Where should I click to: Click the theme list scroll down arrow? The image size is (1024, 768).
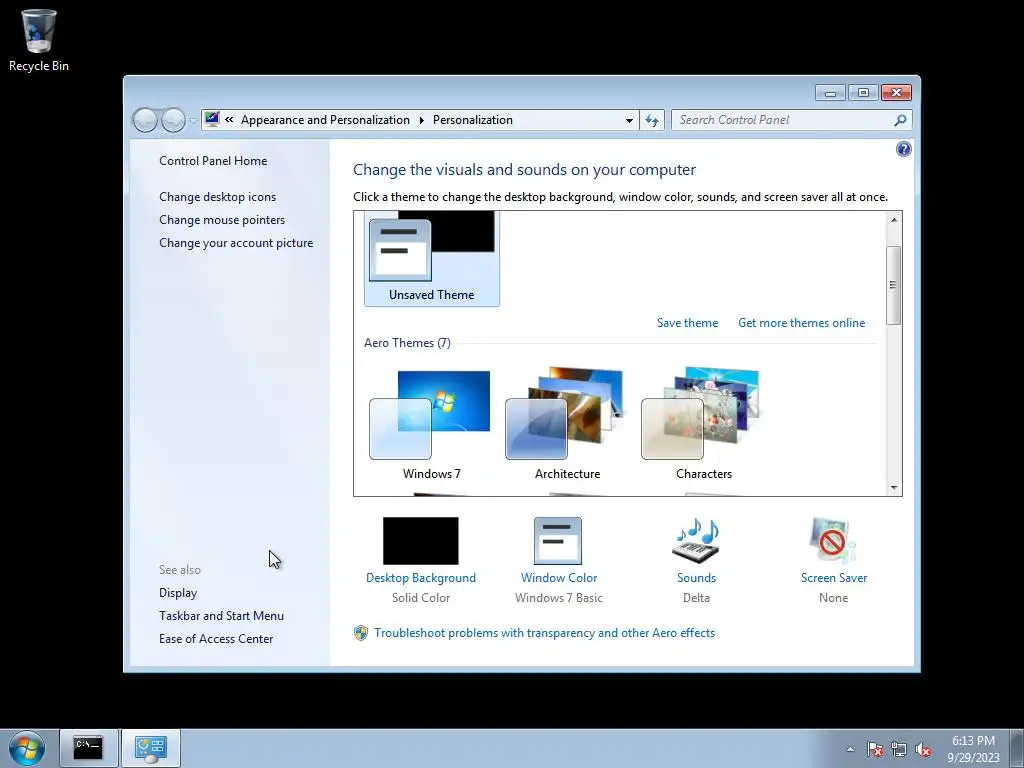tap(894, 488)
